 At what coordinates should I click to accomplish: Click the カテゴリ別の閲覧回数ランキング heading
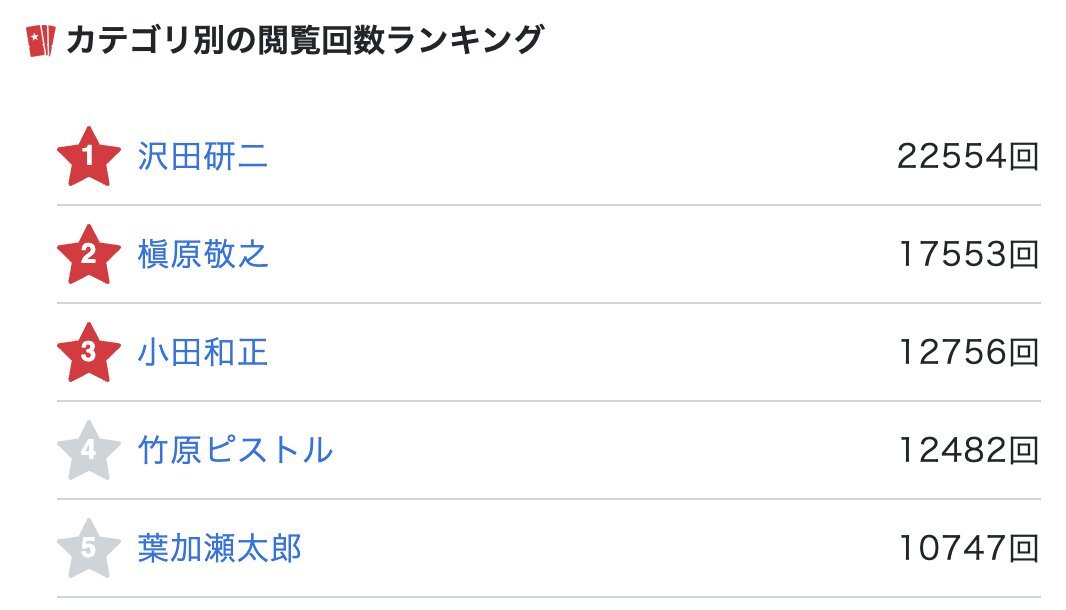click(305, 40)
